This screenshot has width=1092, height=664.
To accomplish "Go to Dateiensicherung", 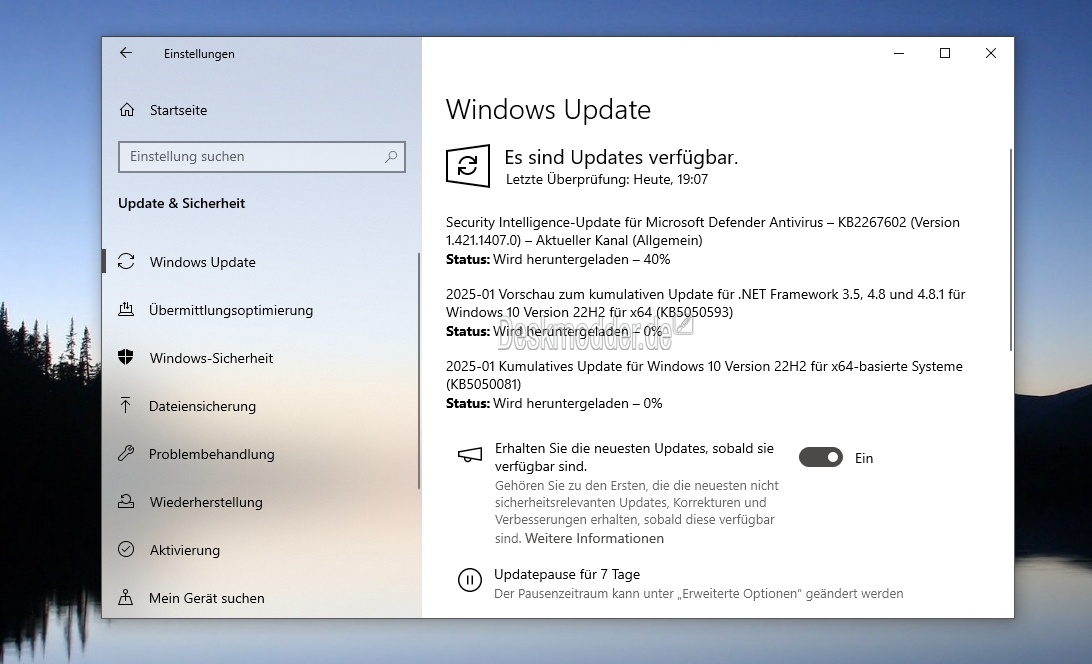I will click(202, 406).
